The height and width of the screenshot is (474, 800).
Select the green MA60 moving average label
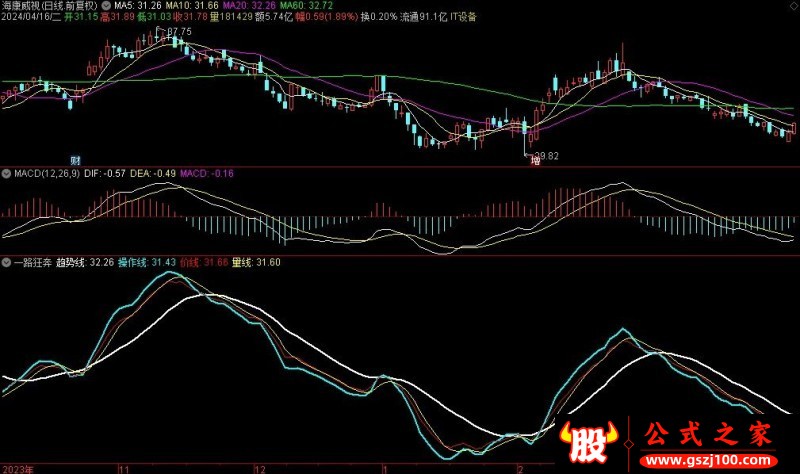294,6
